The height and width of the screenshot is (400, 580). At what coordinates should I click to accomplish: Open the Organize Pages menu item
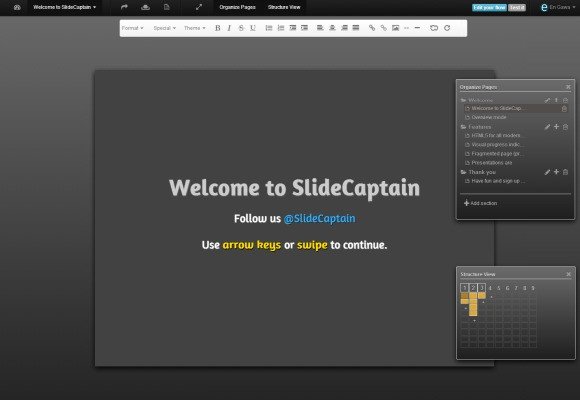(237, 7)
